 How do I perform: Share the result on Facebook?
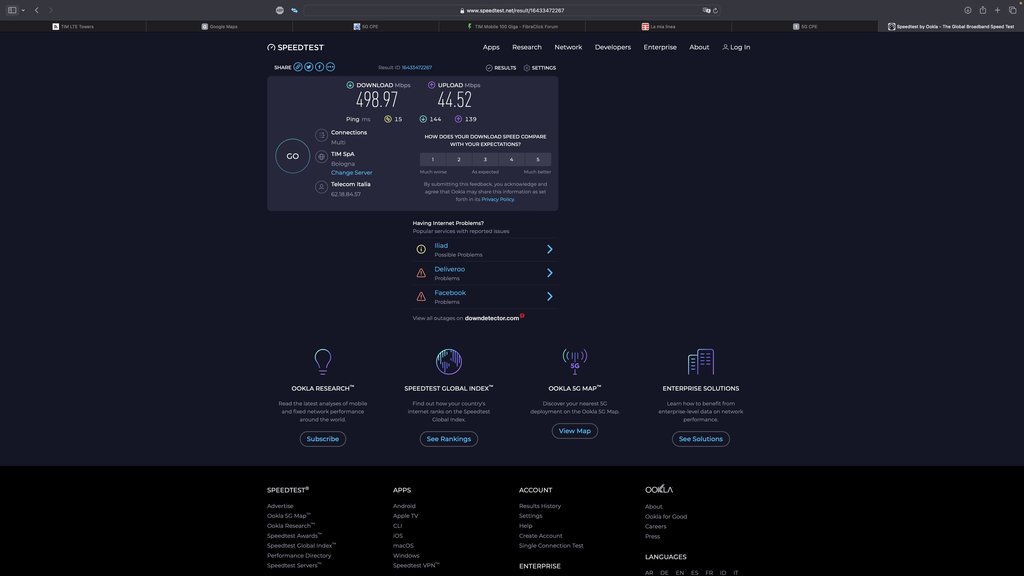click(x=320, y=67)
